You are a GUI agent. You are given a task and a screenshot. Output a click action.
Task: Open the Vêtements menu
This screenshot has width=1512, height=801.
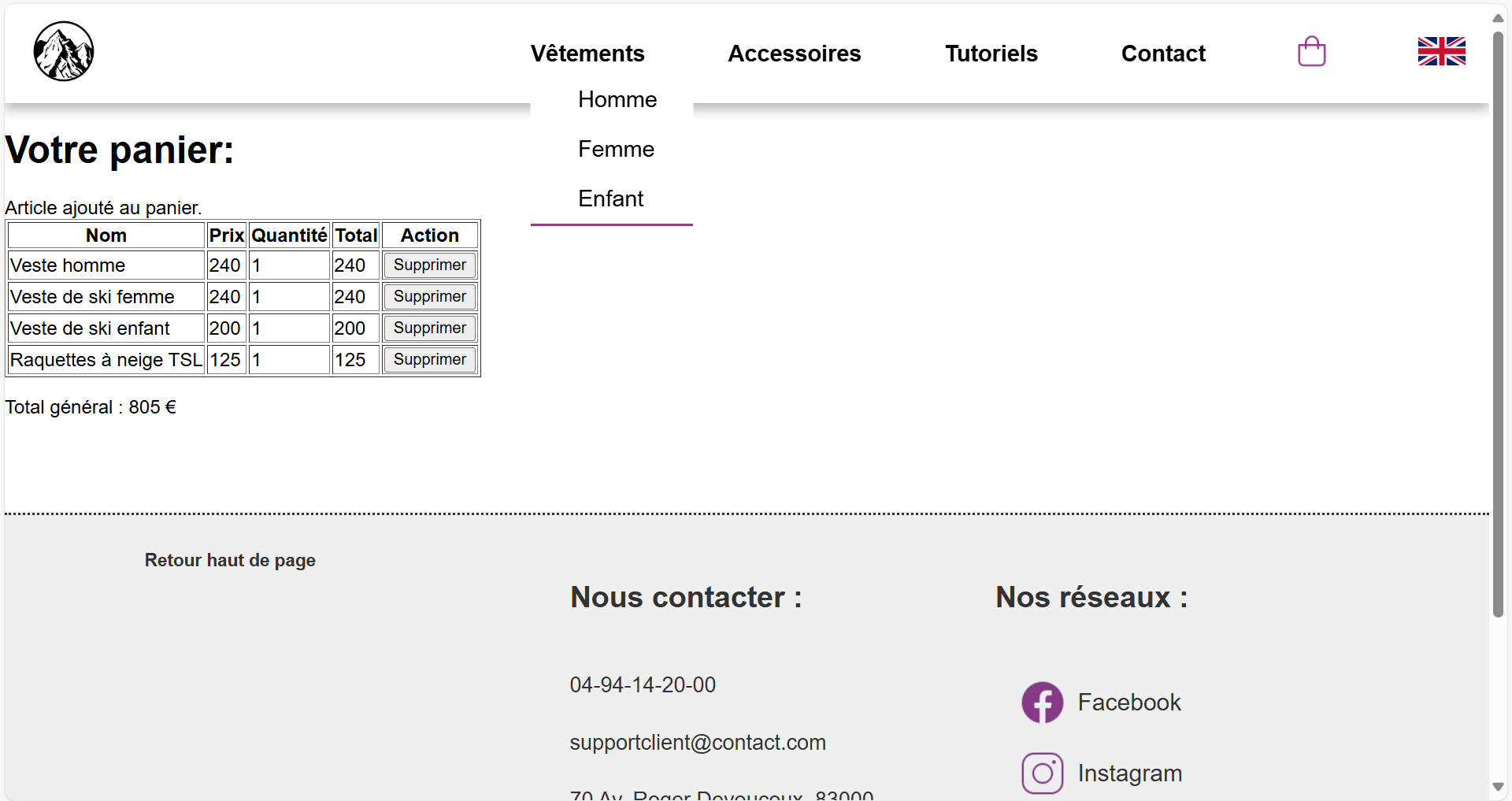[587, 54]
